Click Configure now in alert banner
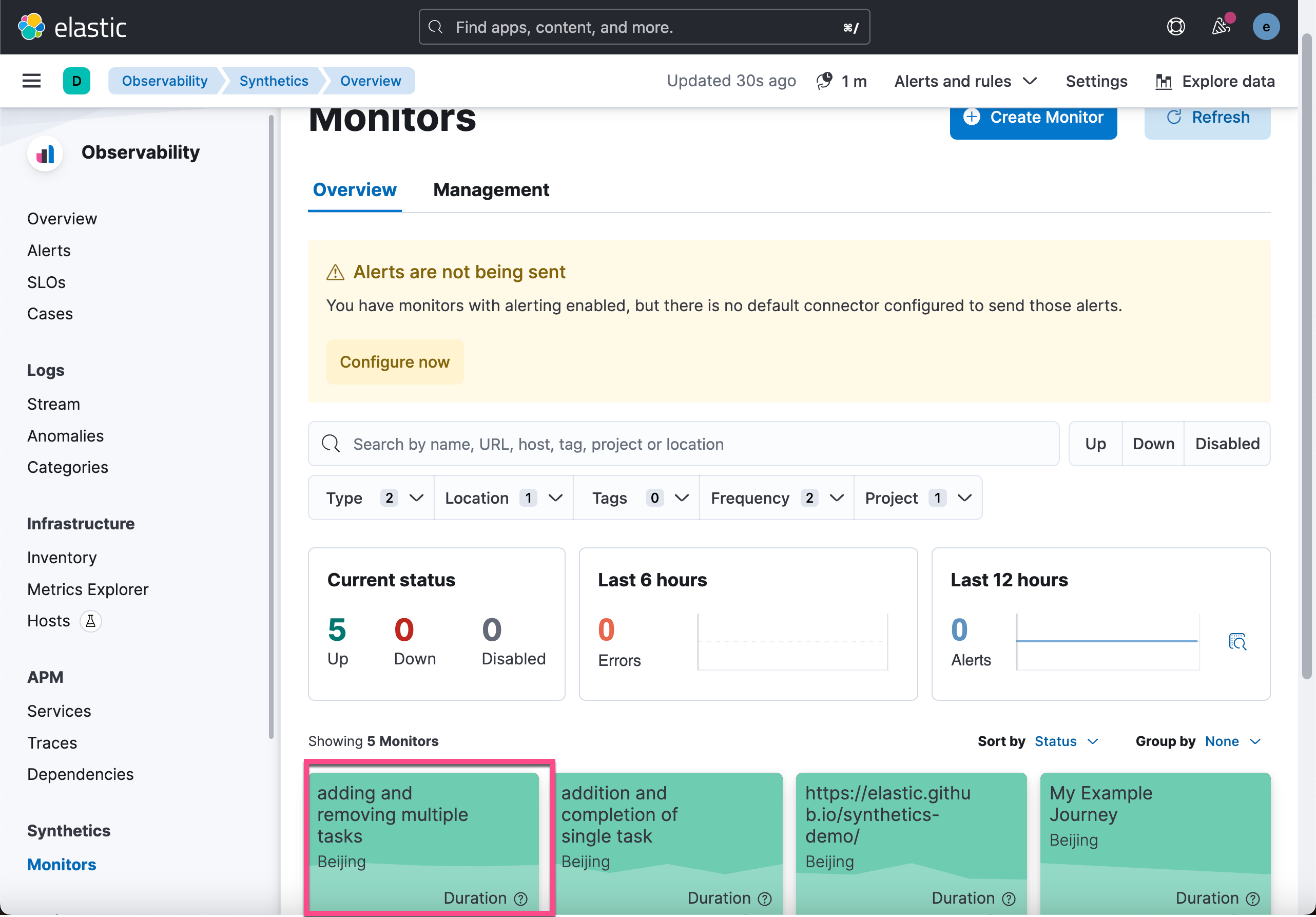The height and width of the screenshot is (917, 1316). point(394,362)
